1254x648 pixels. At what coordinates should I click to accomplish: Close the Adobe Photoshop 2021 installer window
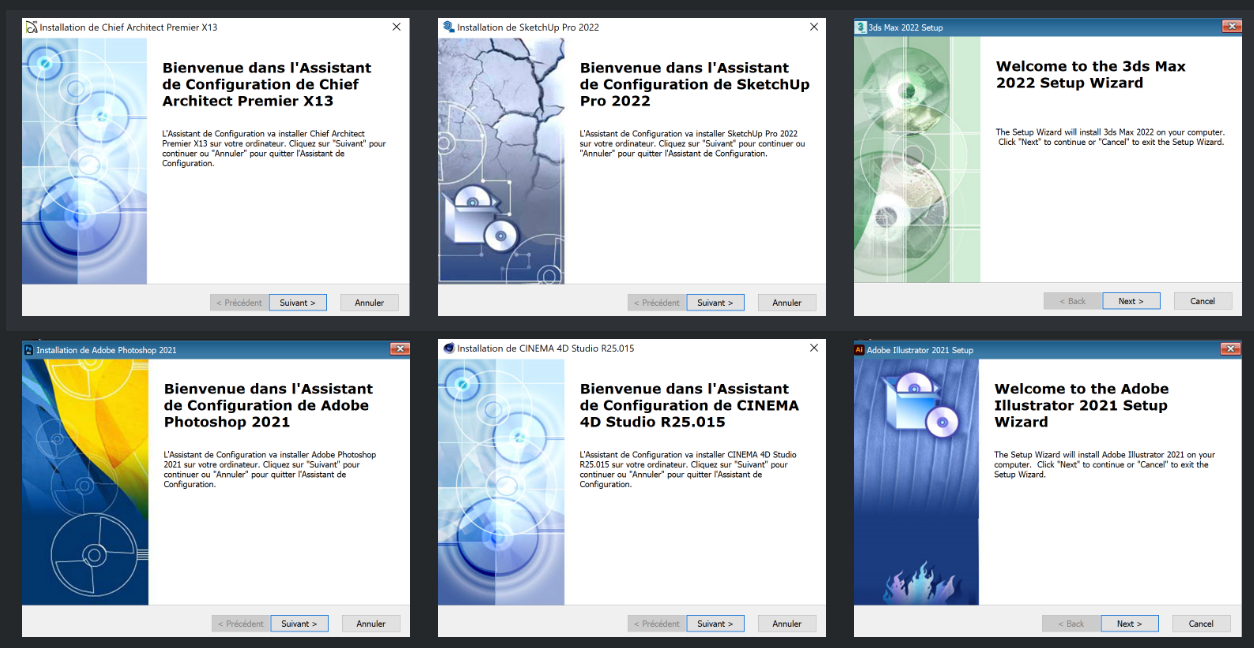[x=399, y=349]
